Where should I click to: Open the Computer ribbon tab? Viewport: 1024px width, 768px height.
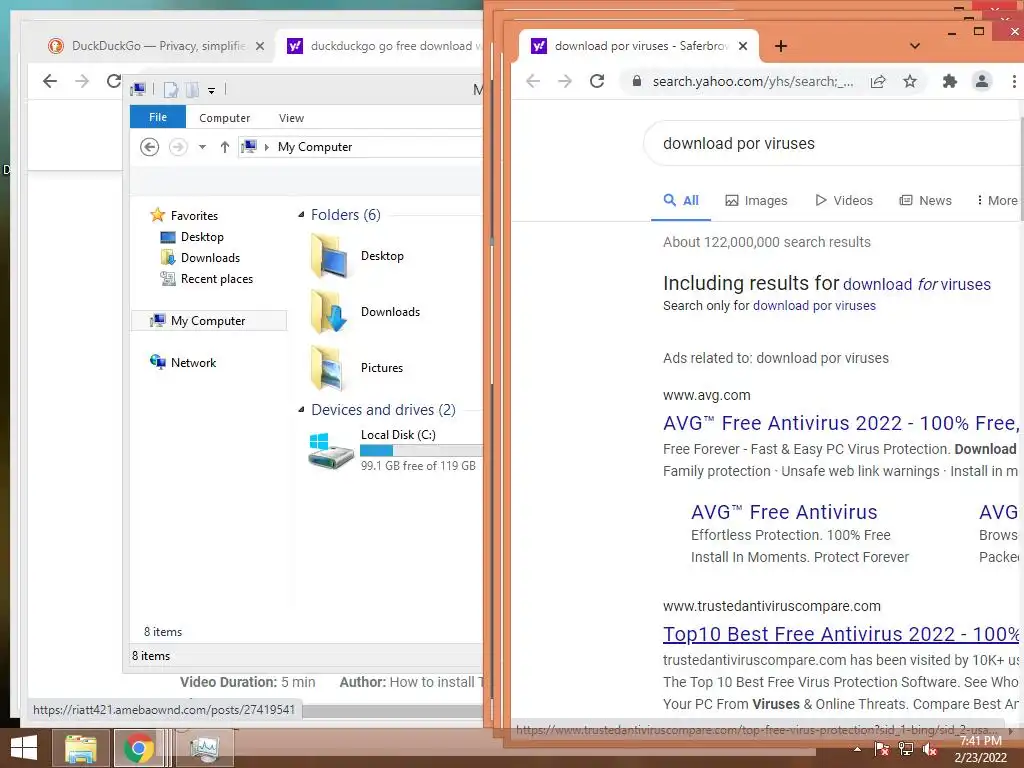(x=225, y=118)
